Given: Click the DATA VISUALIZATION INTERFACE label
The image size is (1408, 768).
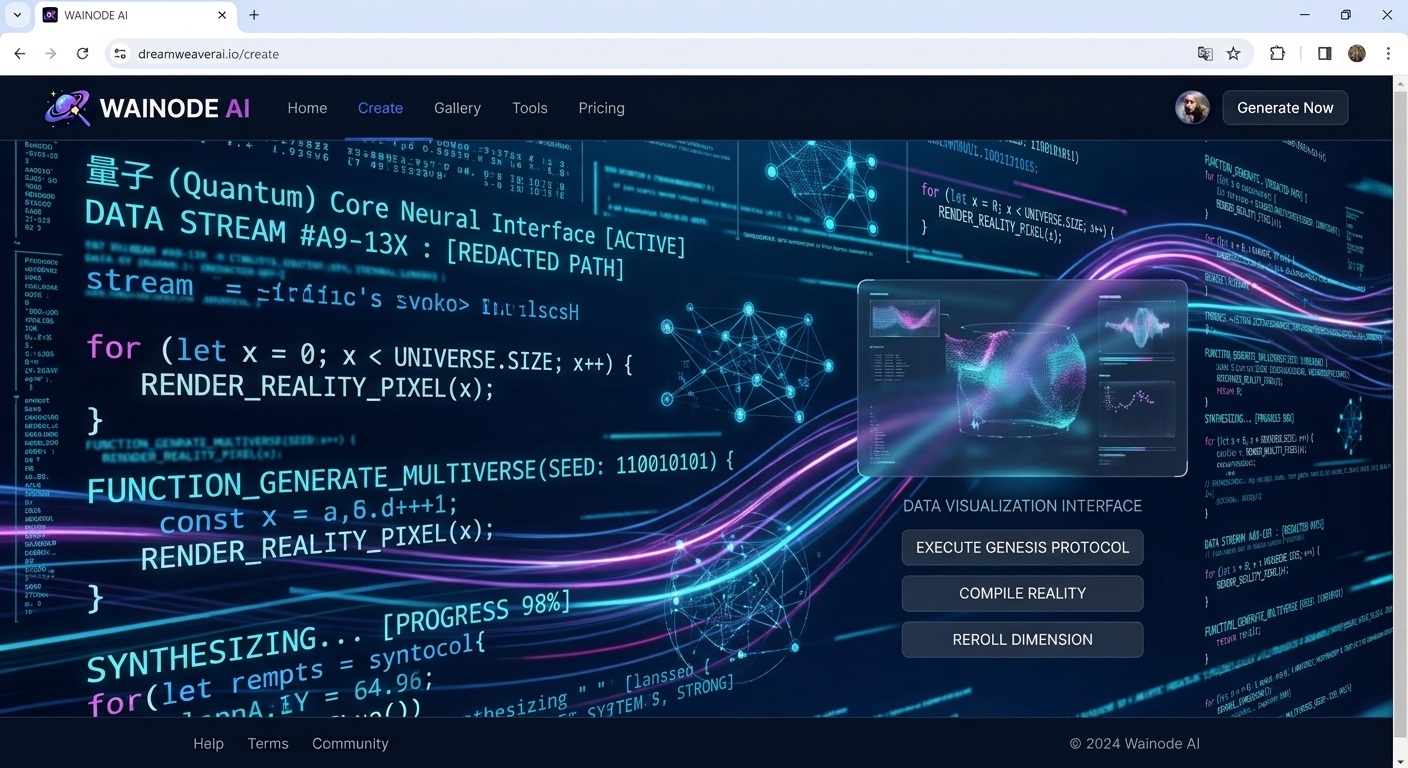Looking at the screenshot, I should click(x=1022, y=506).
